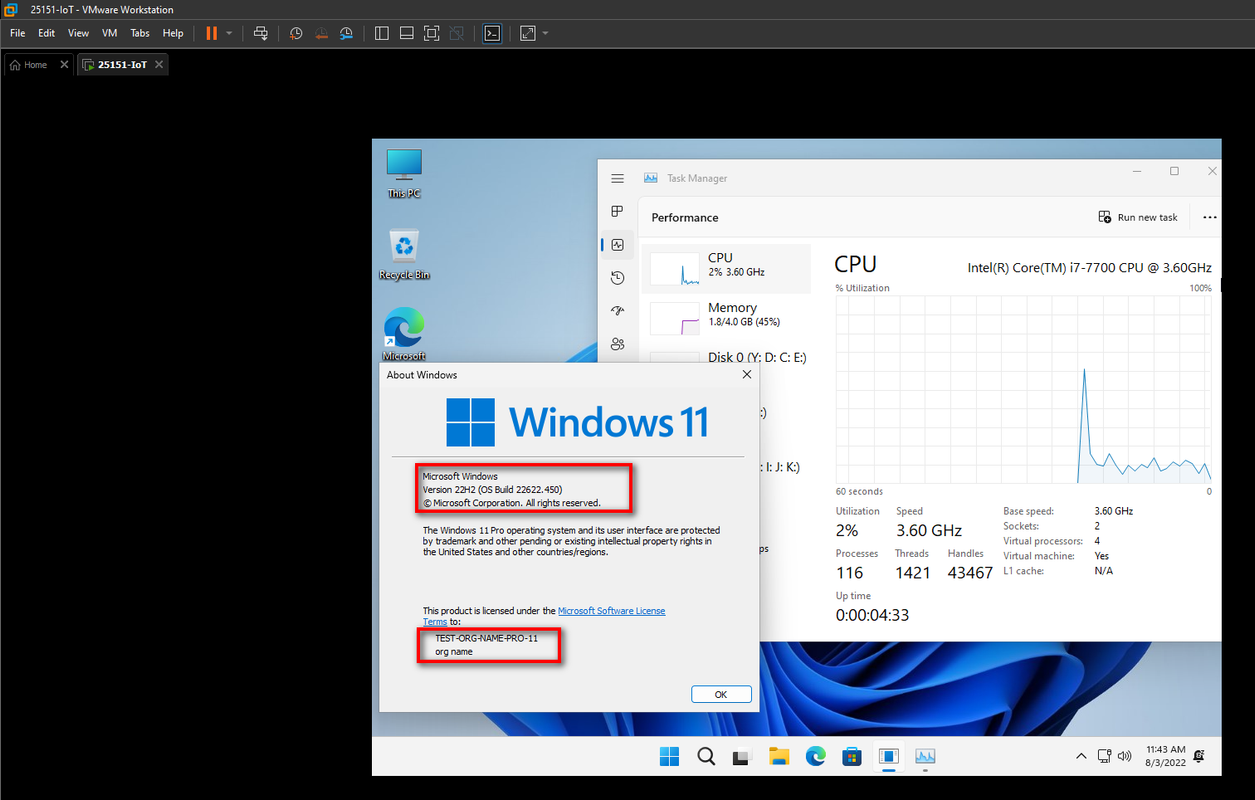This screenshot has height=800, width=1255.
Task: Open Task Manager App history icon
Action: coord(618,278)
